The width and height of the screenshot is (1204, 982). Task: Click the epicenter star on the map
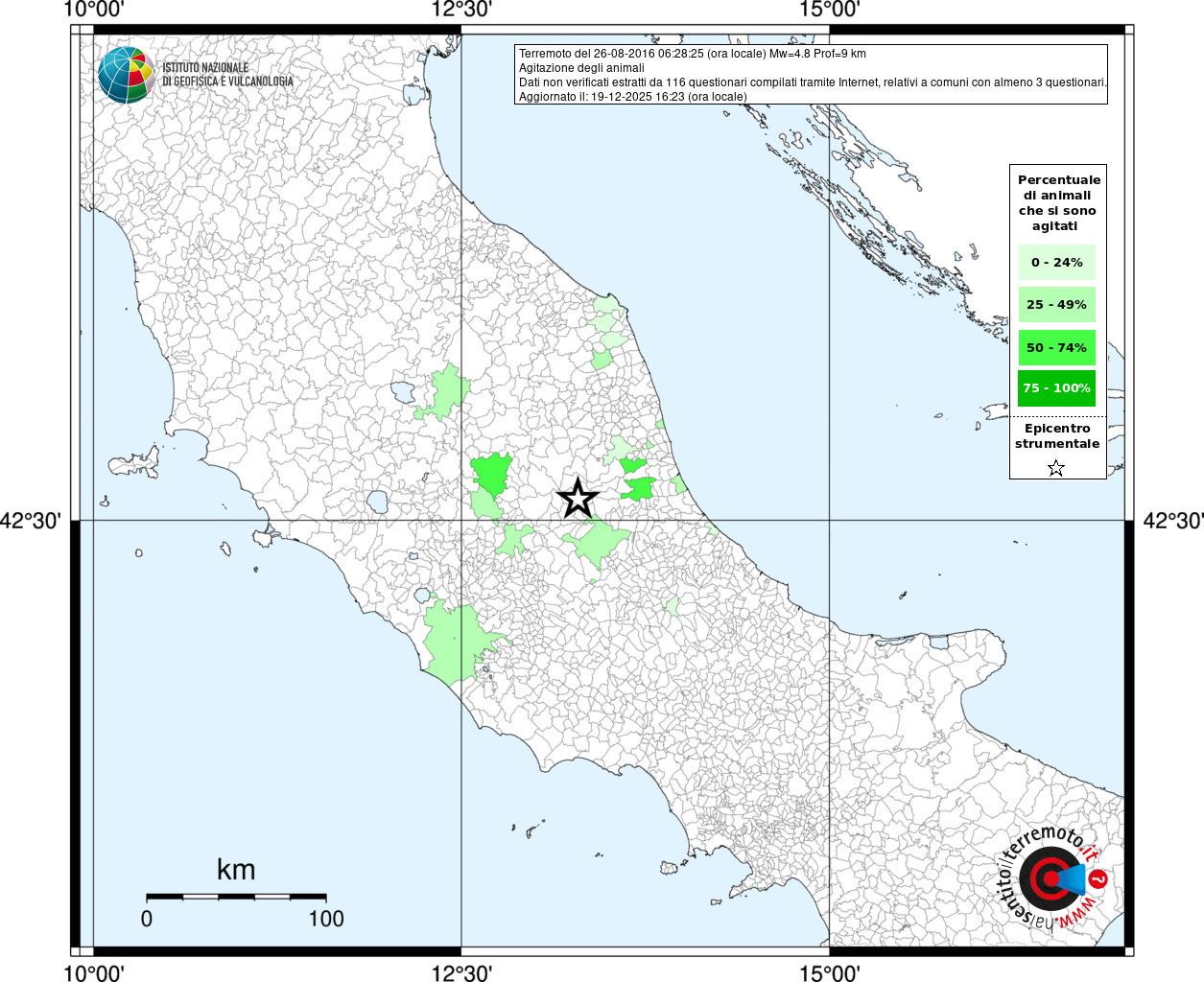[x=578, y=498]
